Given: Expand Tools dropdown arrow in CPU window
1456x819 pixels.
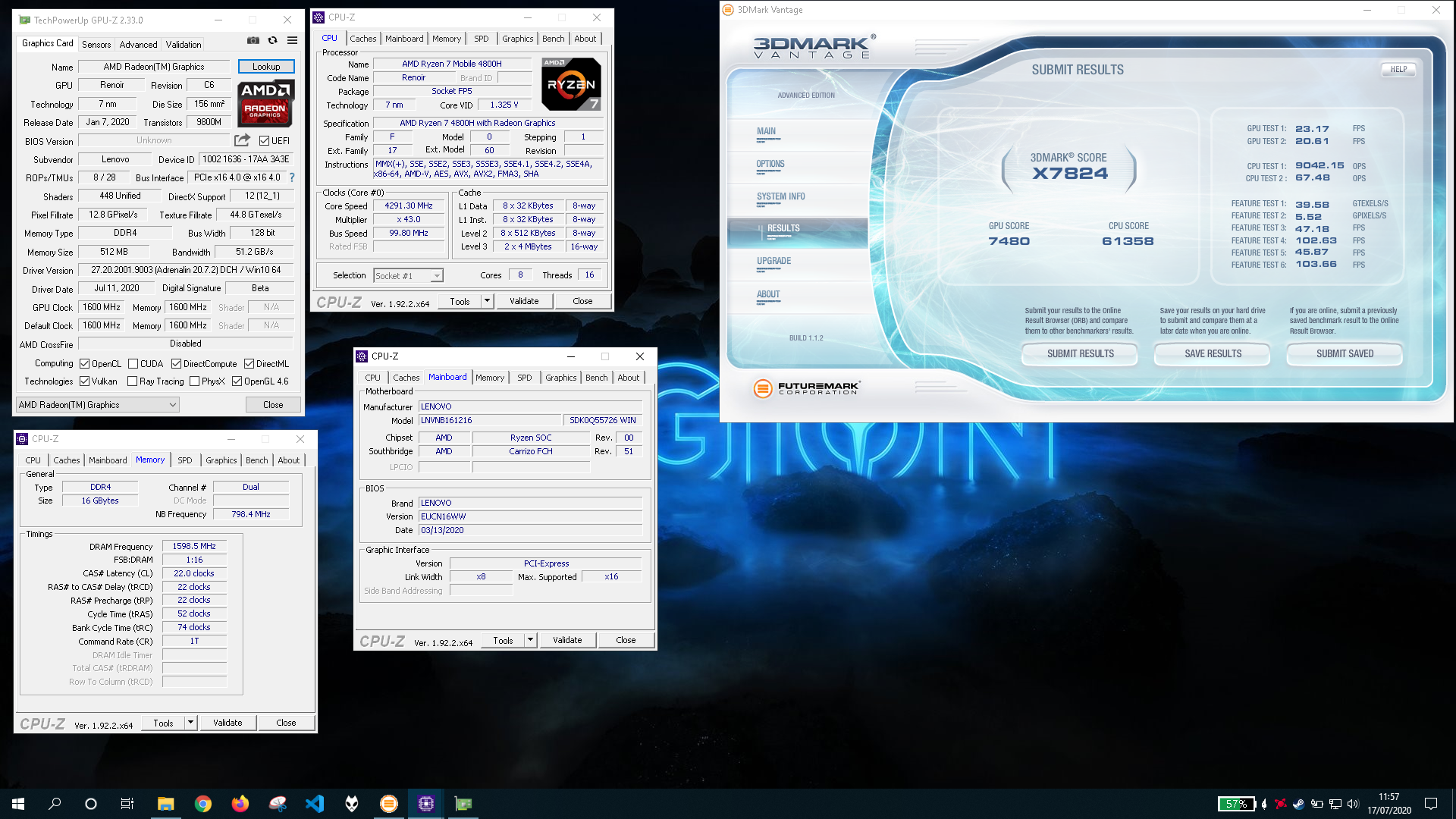Looking at the screenshot, I should pos(487,301).
